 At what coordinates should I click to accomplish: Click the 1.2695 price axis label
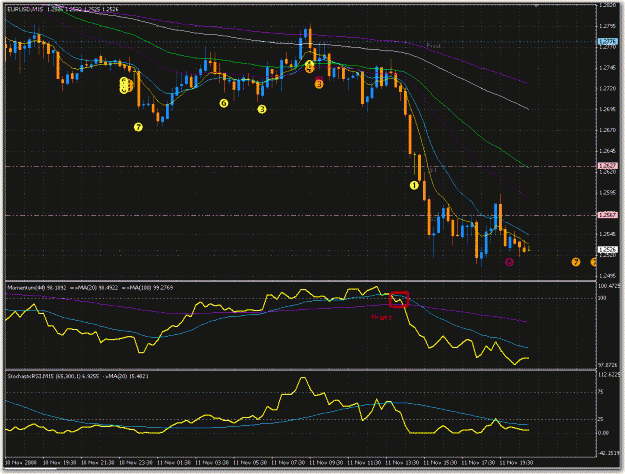(x=607, y=109)
